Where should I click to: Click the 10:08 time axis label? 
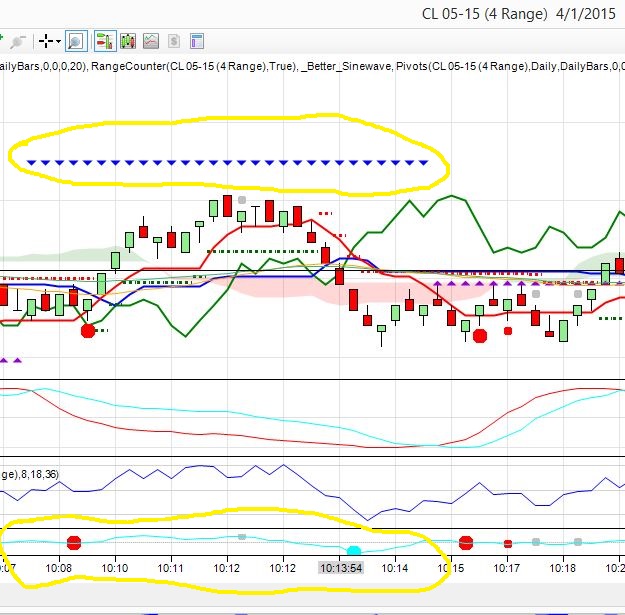point(59,568)
